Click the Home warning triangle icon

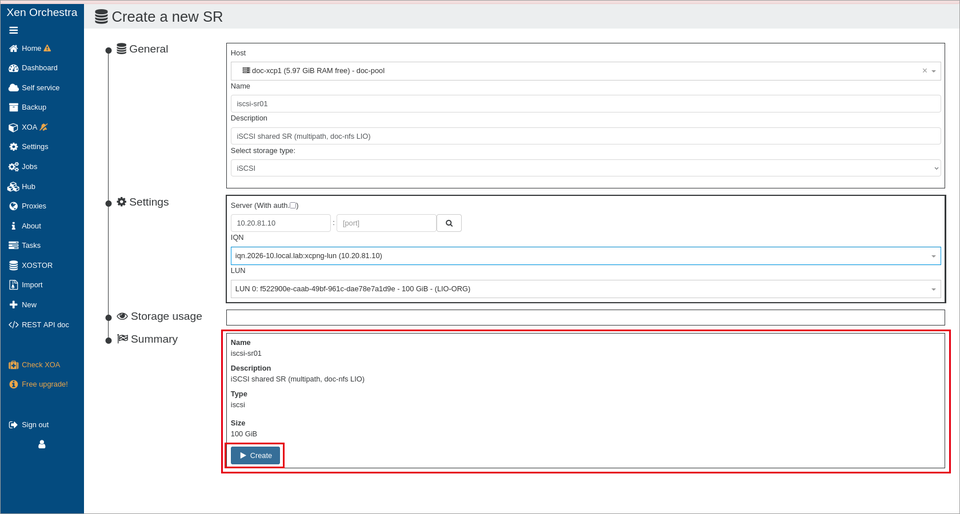click(x=48, y=48)
